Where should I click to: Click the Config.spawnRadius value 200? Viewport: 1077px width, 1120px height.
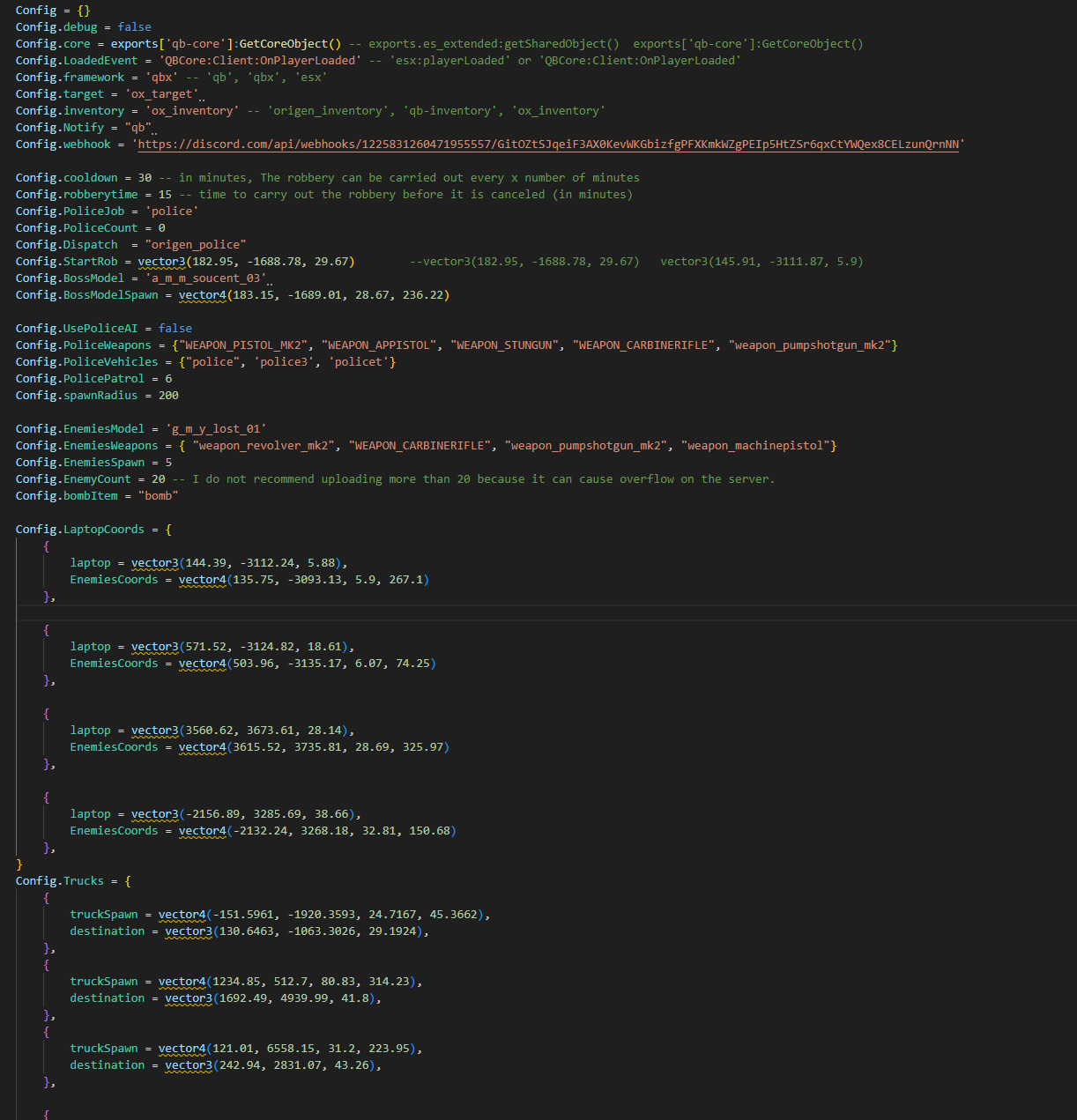point(168,396)
